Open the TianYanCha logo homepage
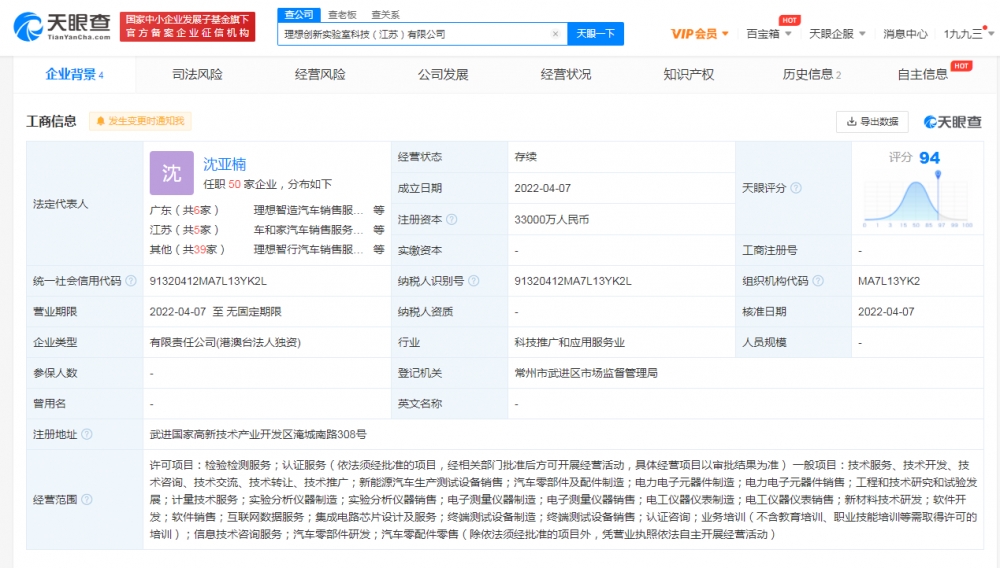 pos(62,27)
